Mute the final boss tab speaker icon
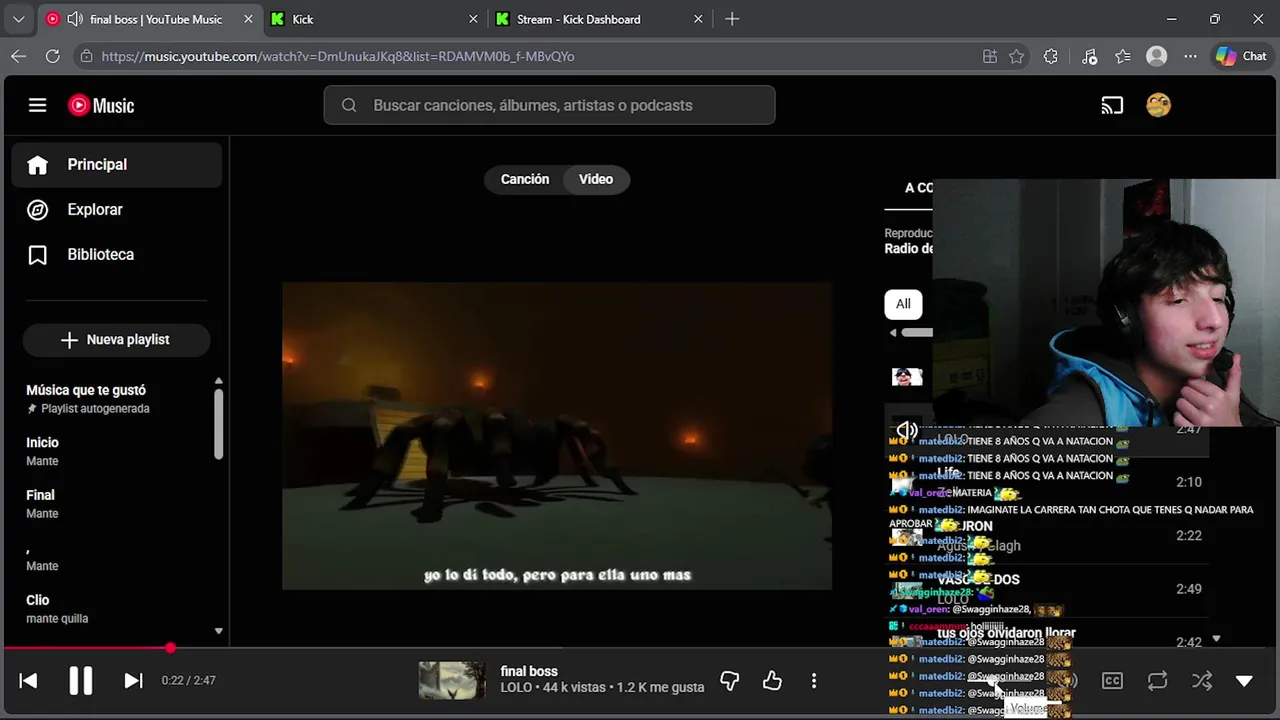This screenshot has height=720, width=1280. pos(74,19)
